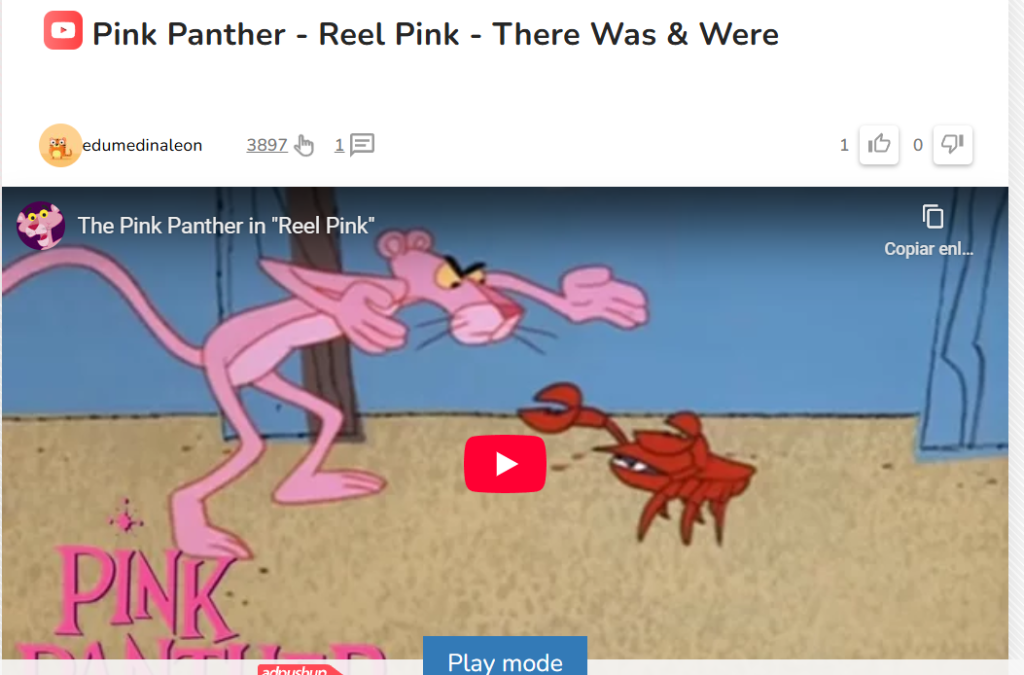Screen dimensions: 1024x675
Task: Open the edumedinaleon profile name link
Action: click(x=142, y=145)
